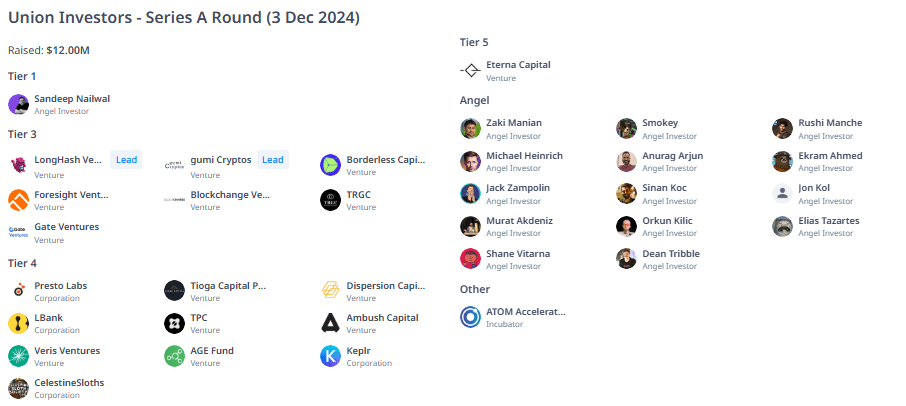Open the Gate Ventures investor link
This screenshot has width=906, height=406.
click(66, 227)
